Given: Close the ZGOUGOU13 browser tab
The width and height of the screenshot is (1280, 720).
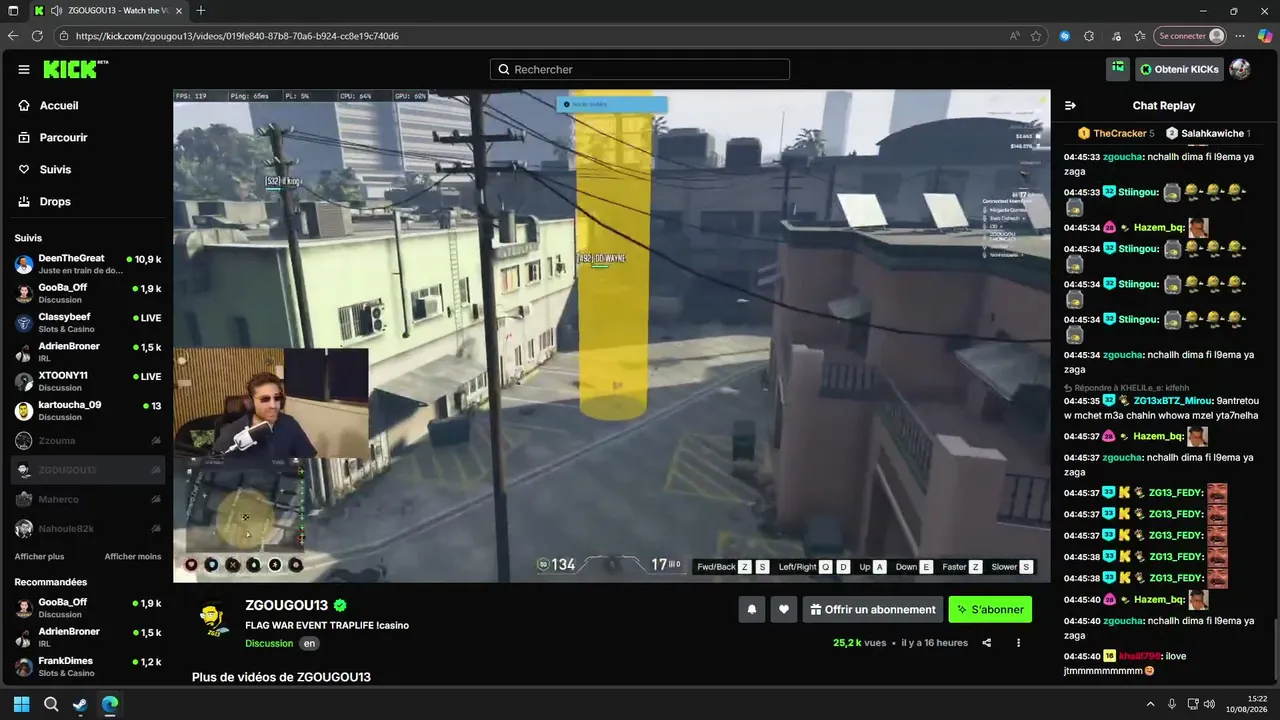Looking at the screenshot, I should coord(178,10).
